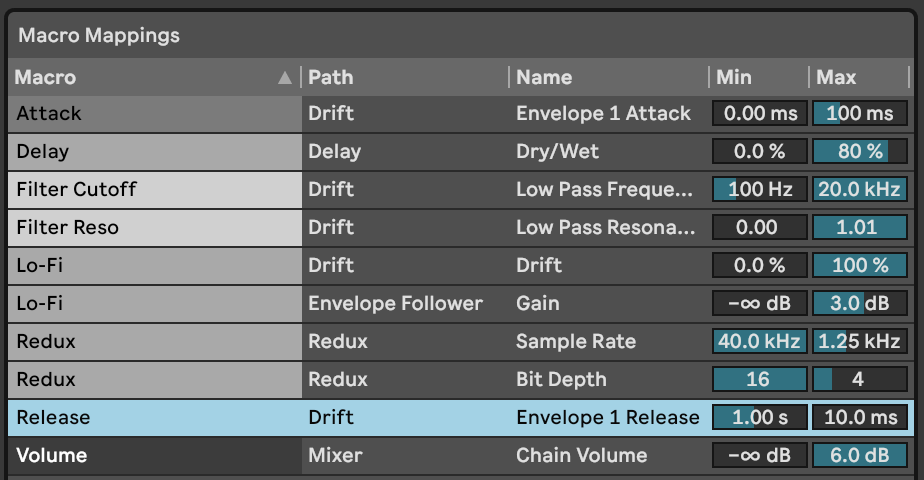
Task: Click the Low Pass Frequency 100 Hz Min
Action: click(x=760, y=190)
